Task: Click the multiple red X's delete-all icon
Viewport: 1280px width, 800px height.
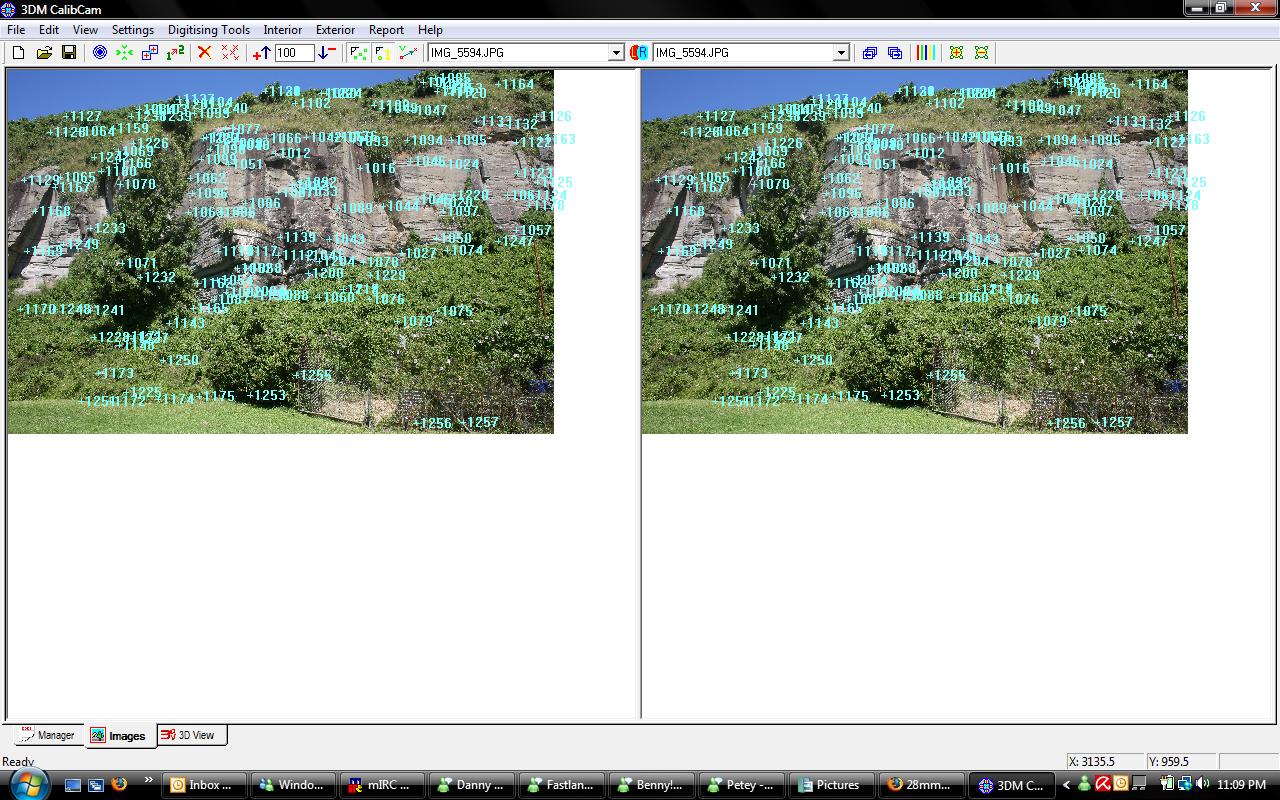Action: pyautogui.click(x=230, y=53)
